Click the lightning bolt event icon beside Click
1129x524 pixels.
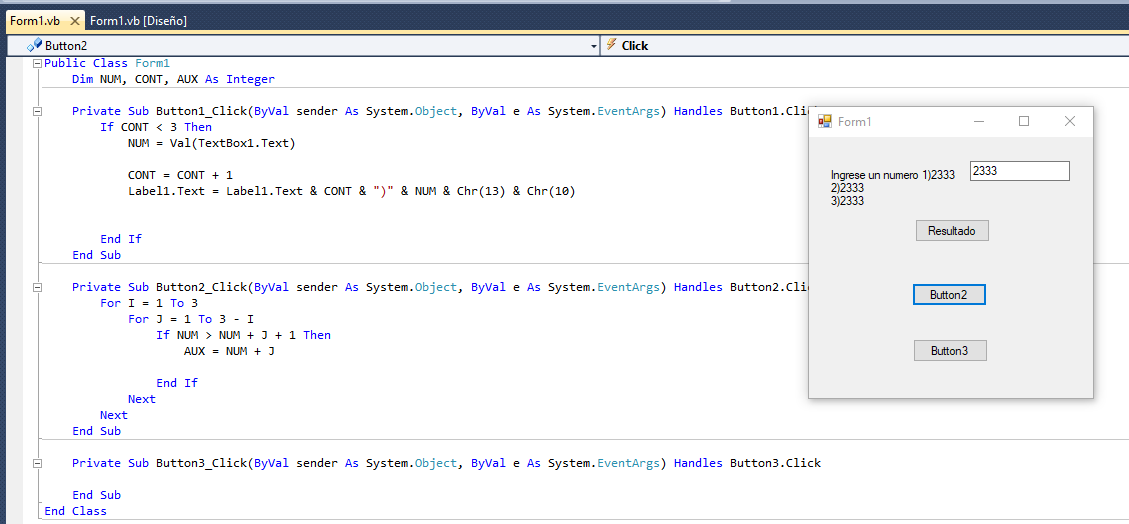point(611,45)
